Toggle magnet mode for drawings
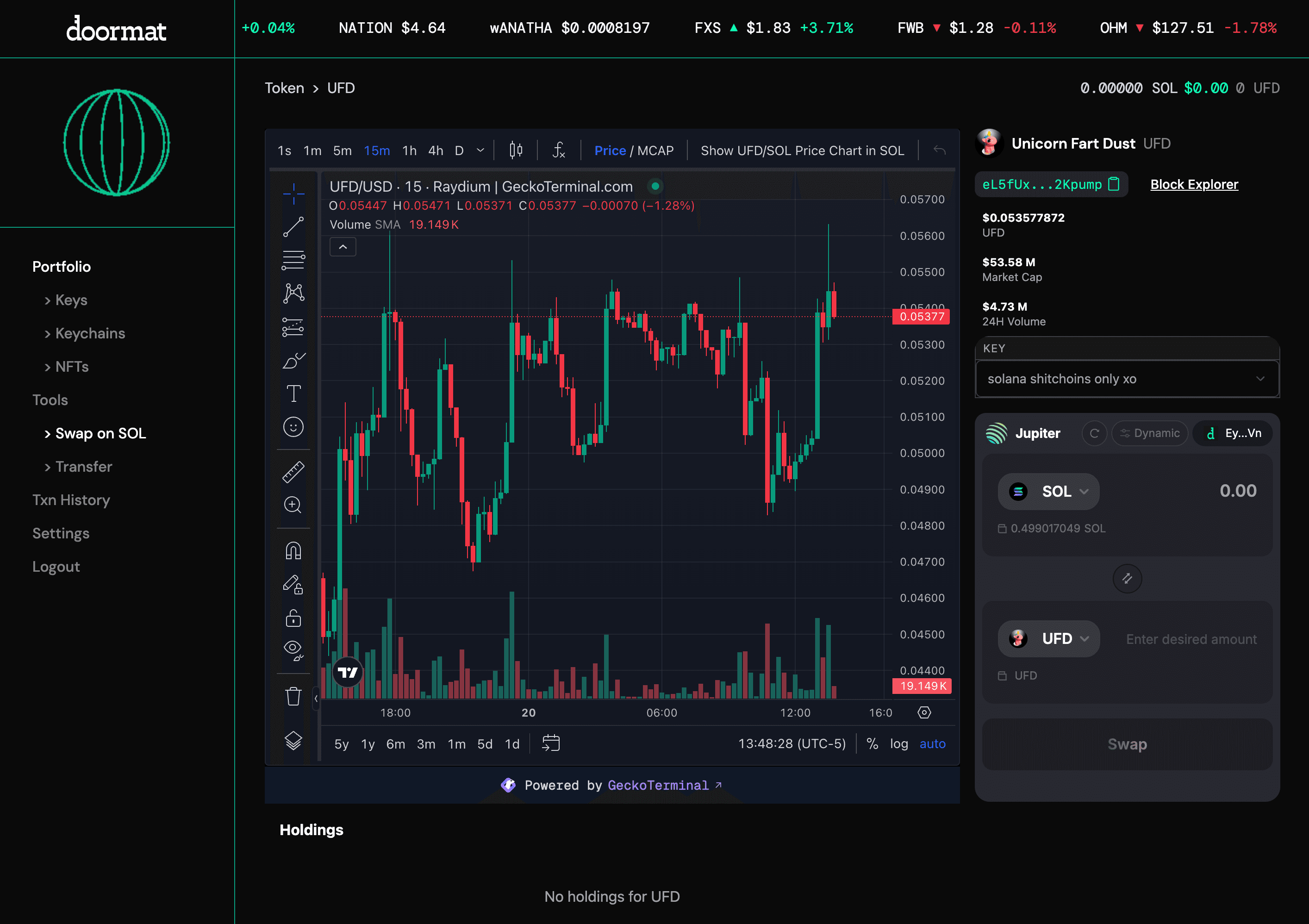 point(293,550)
